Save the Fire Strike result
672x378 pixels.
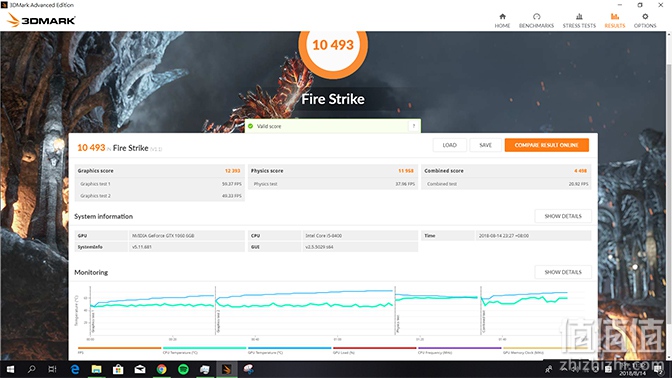[485, 145]
